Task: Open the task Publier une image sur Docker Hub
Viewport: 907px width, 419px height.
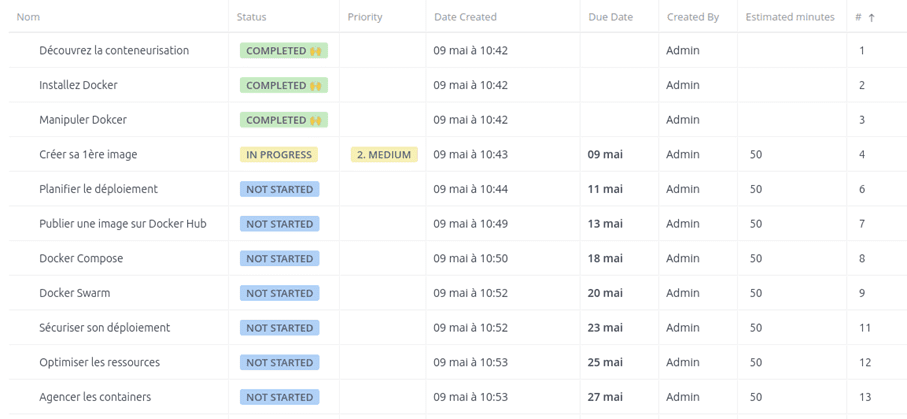Action: pos(123,224)
